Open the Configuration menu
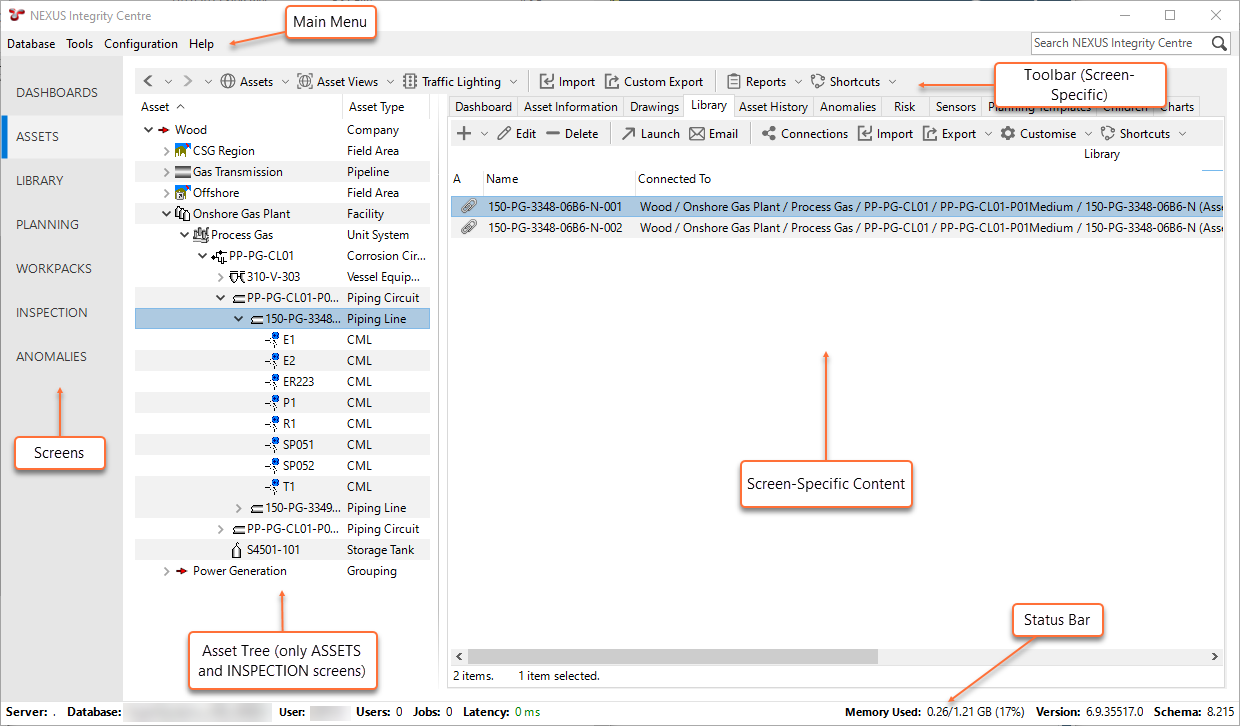This screenshot has height=726, width=1240. pyautogui.click(x=140, y=43)
